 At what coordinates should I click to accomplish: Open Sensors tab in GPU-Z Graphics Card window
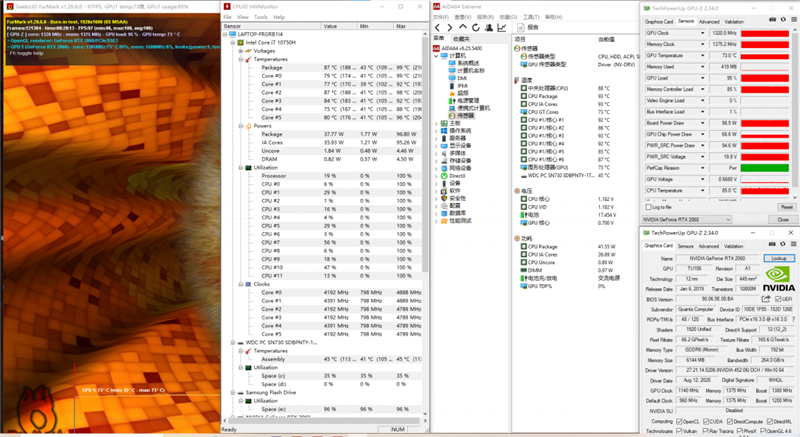pyautogui.click(x=685, y=246)
